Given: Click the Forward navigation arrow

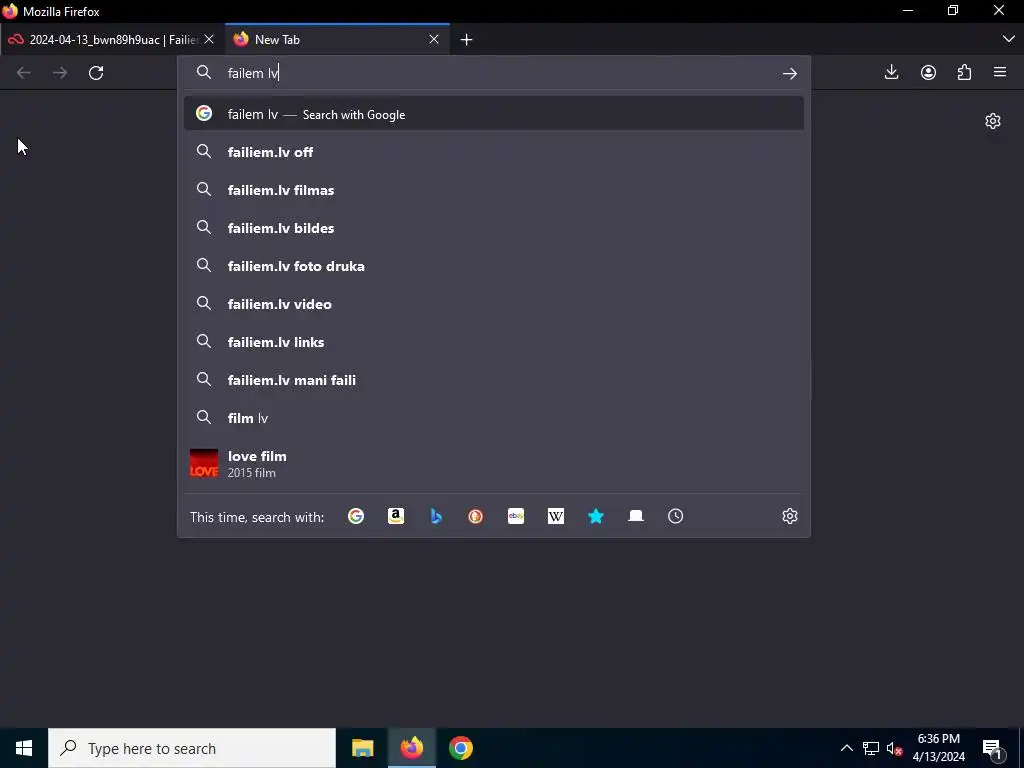Looking at the screenshot, I should pos(60,72).
